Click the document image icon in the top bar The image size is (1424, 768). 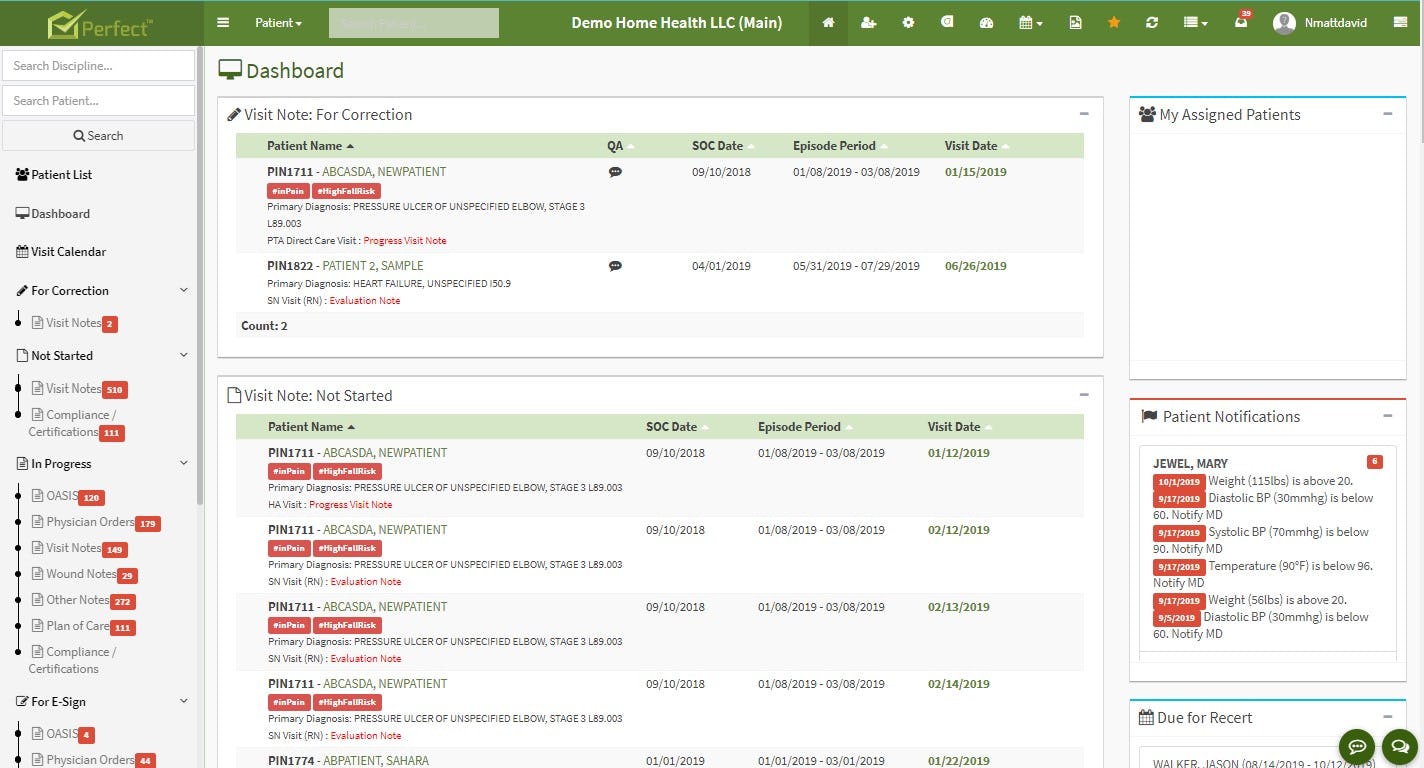pyautogui.click(x=1075, y=22)
